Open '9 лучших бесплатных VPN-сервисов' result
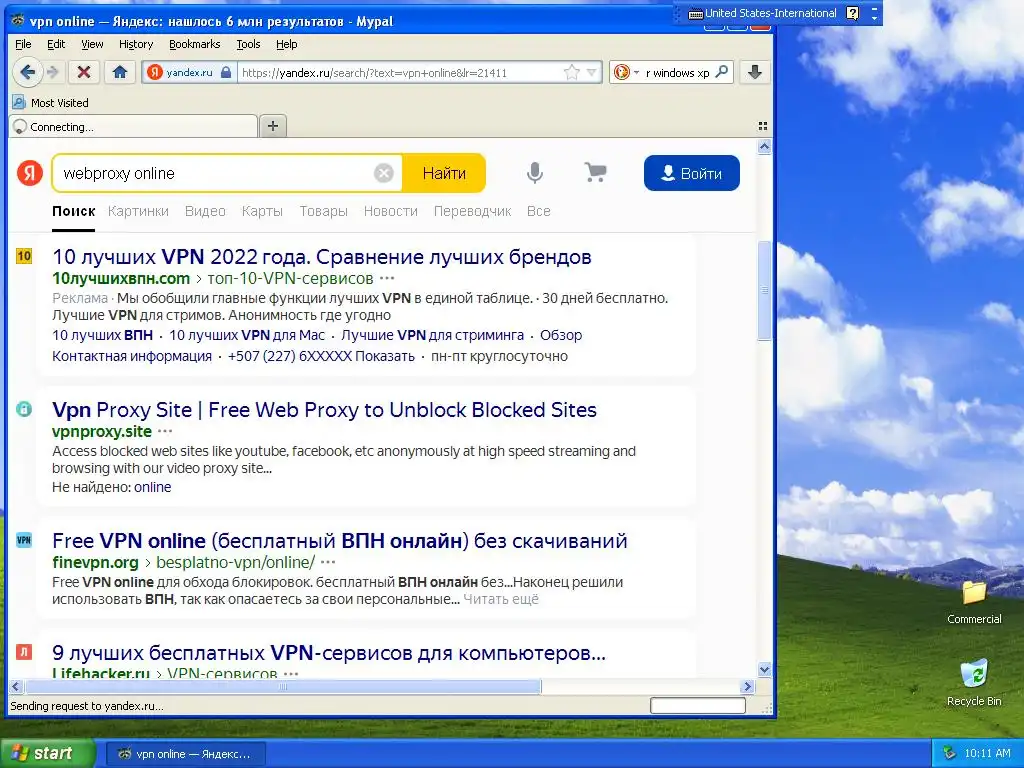This screenshot has height=768, width=1024. point(329,653)
